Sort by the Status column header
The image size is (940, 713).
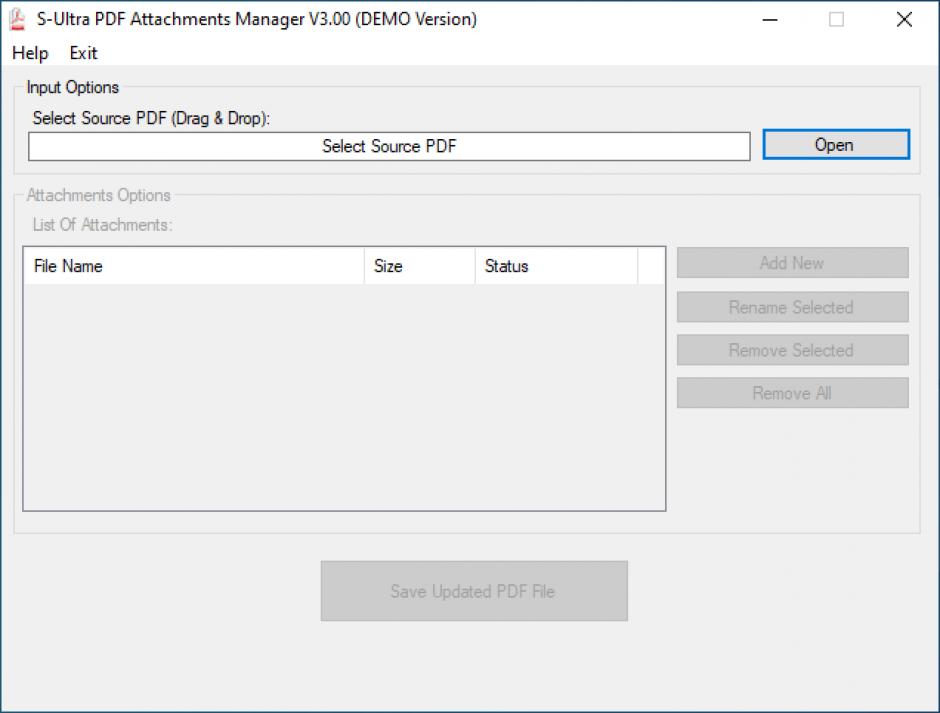(x=556, y=266)
